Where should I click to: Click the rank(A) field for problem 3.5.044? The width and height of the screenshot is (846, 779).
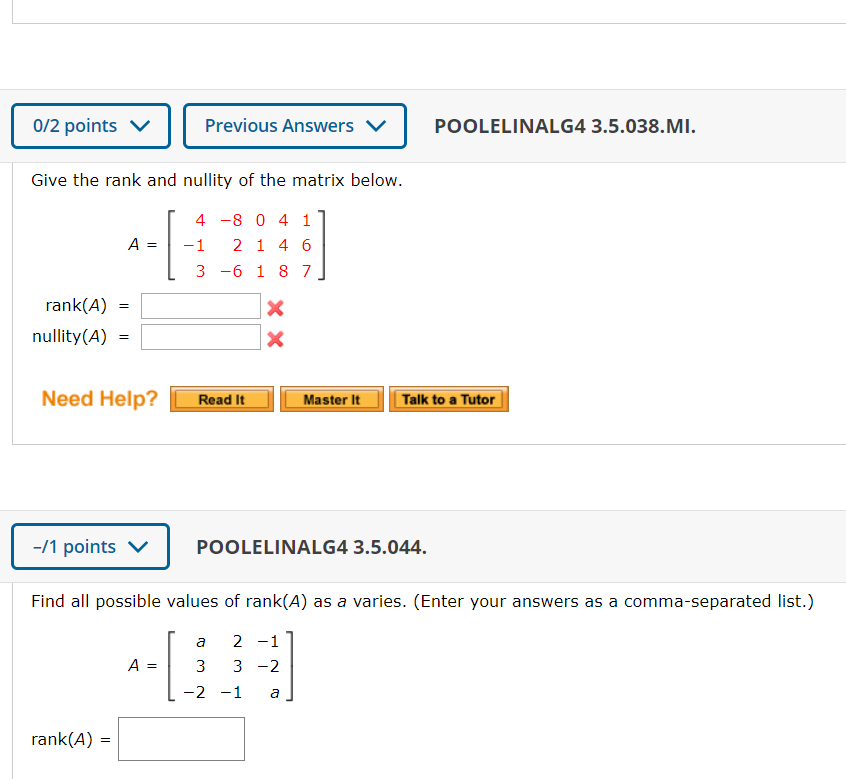pyautogui.click(x=181, y=738)
